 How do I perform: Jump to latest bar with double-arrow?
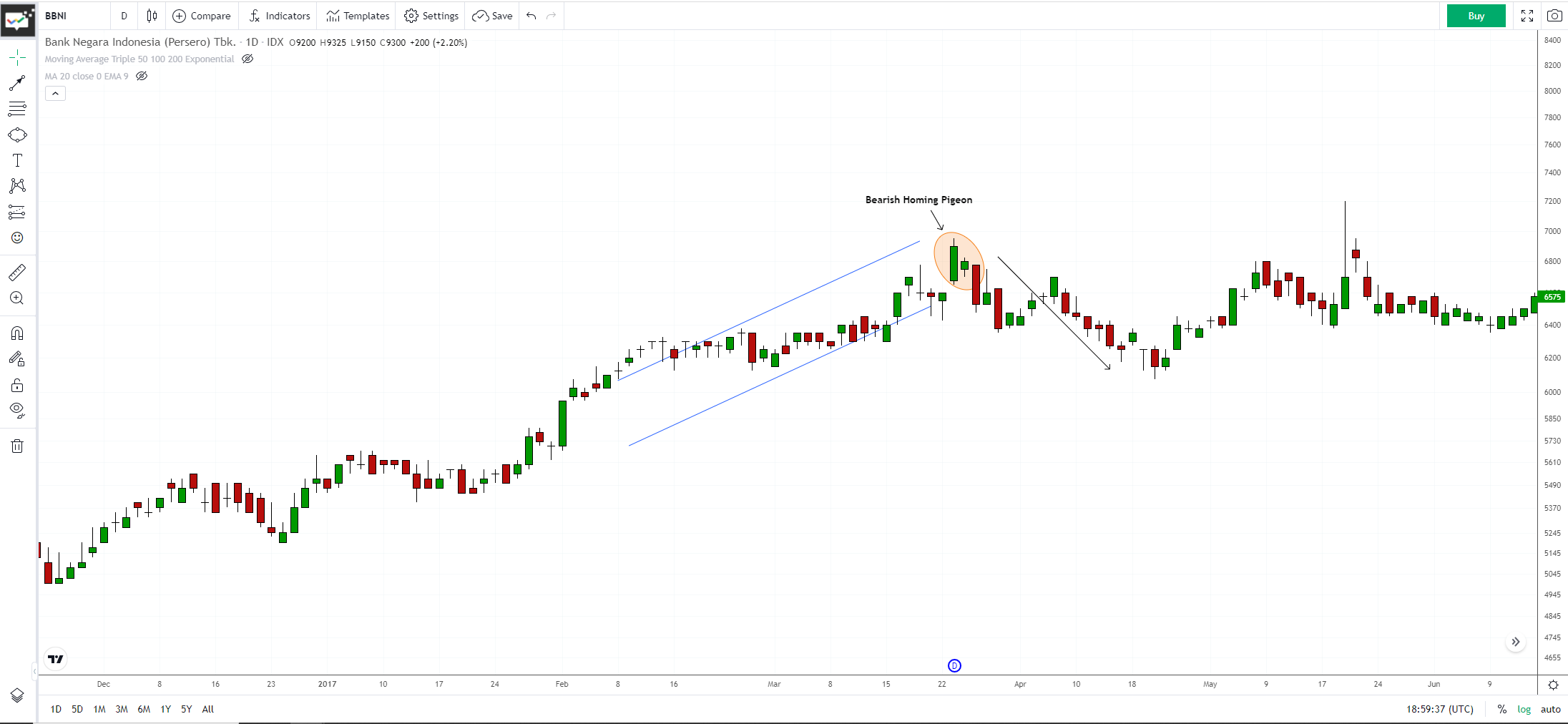pyautogui.click(x=1516, y=642)
